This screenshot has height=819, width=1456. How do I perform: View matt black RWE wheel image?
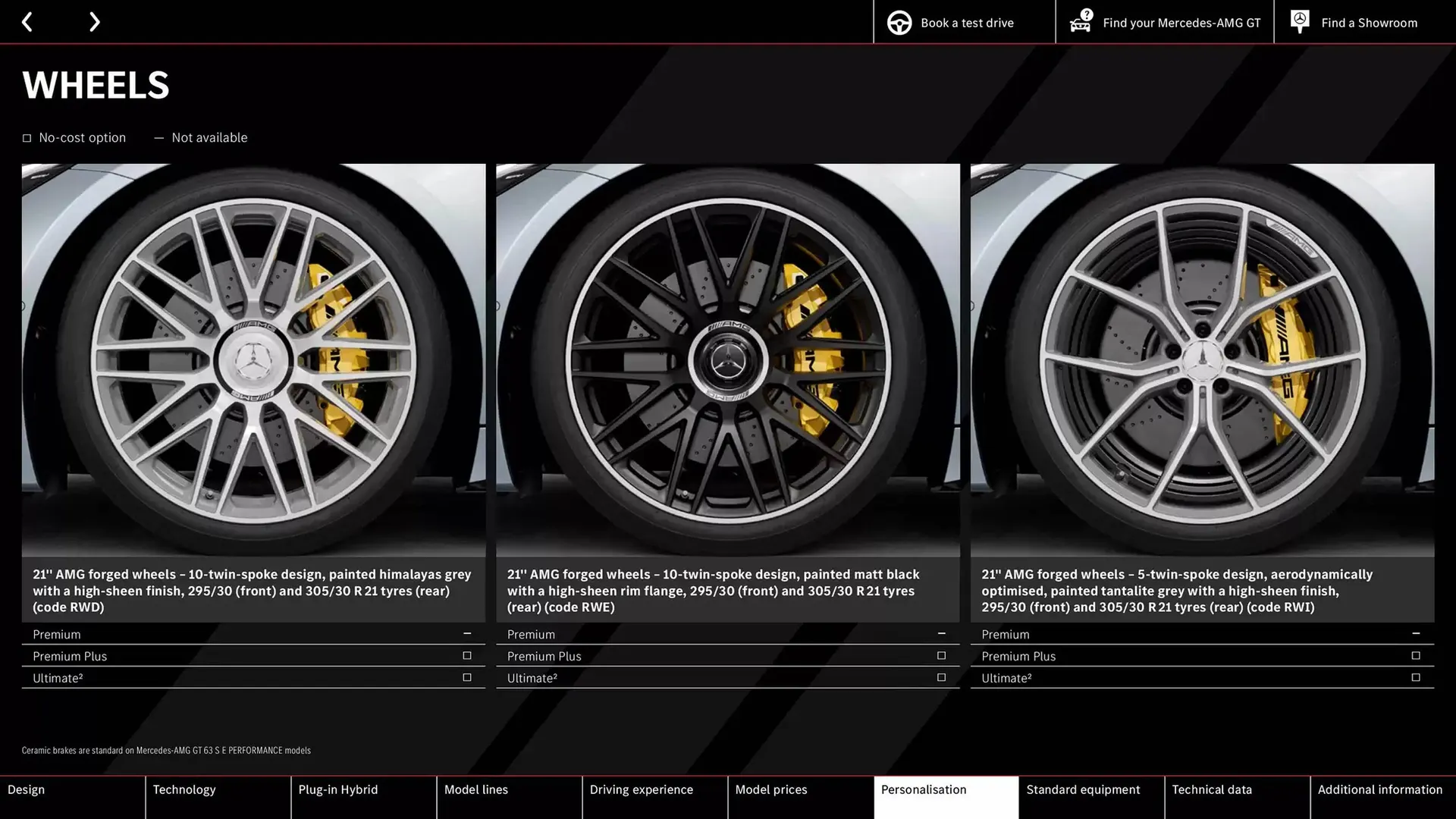[728, 360]
